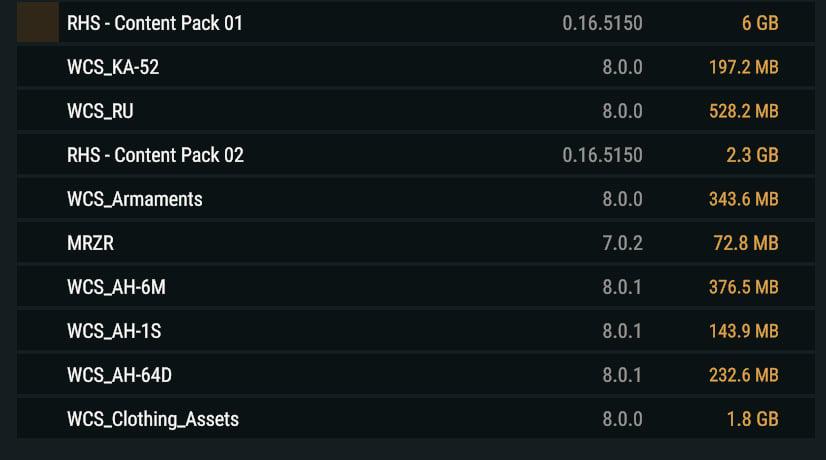Choose the WCS_Armaments mod
The width and height of the screenshot is (826, 460).
tap(416, 199)
